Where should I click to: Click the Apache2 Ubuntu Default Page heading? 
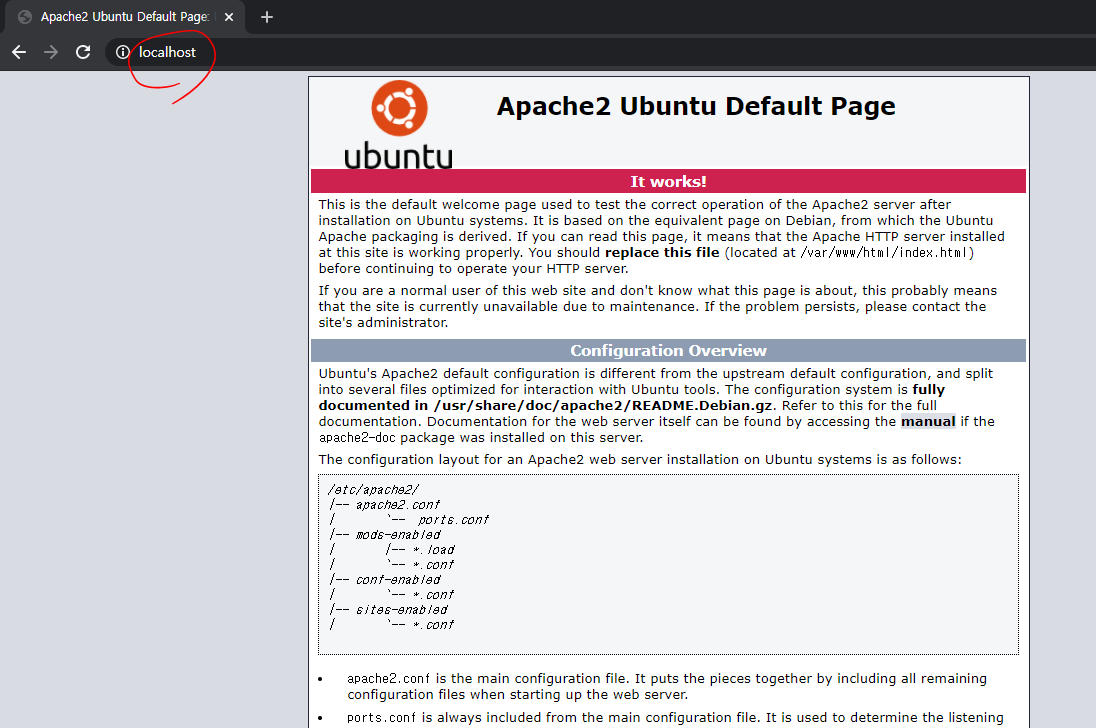click(696, 106)
